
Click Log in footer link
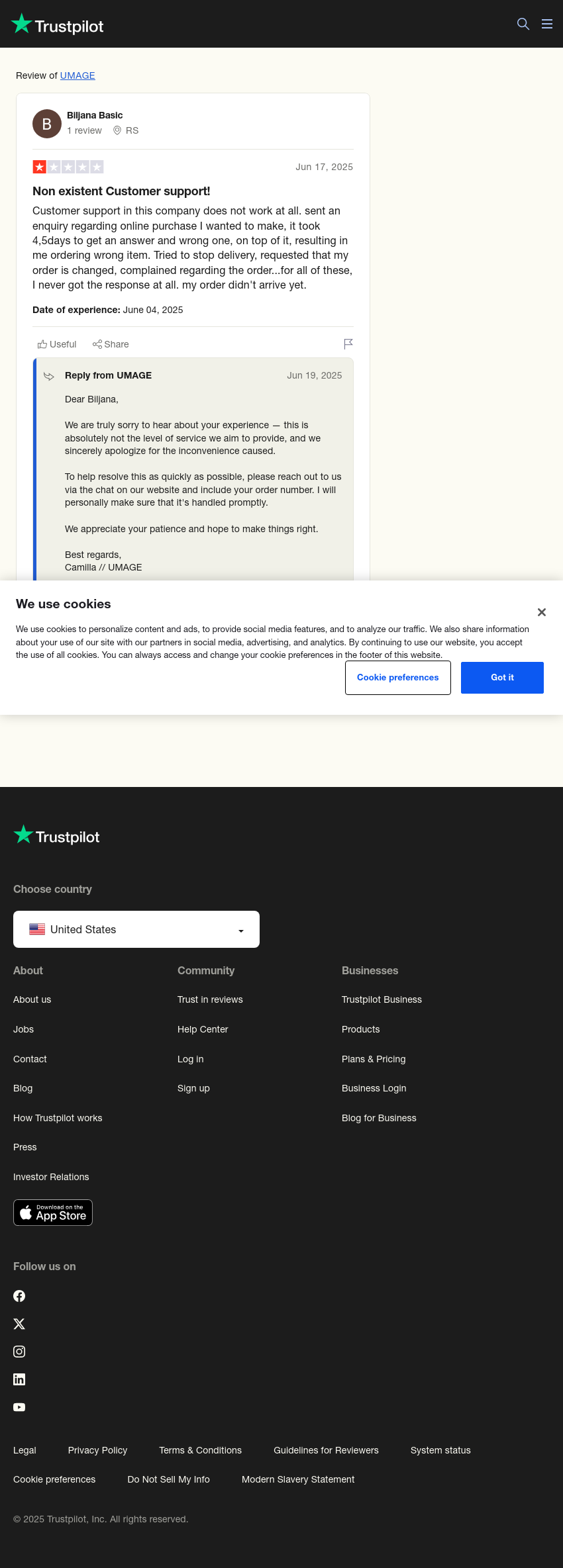click(191, 1059)
